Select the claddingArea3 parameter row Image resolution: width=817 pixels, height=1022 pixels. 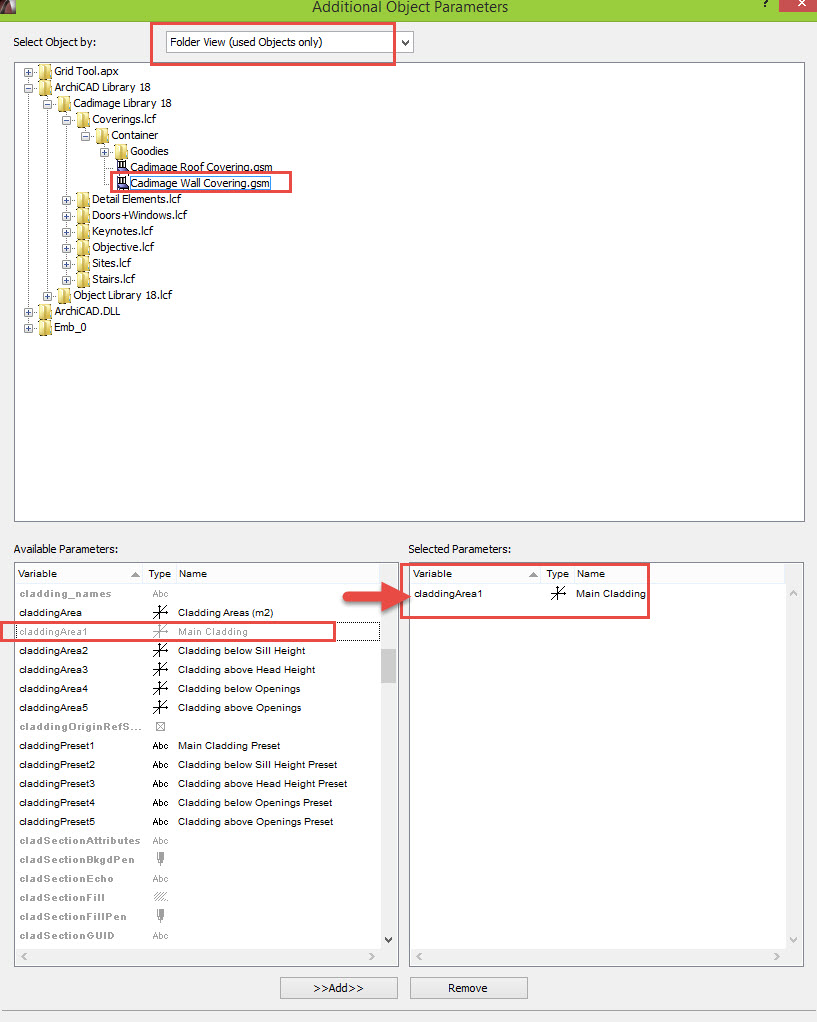(x=198, y=669)
